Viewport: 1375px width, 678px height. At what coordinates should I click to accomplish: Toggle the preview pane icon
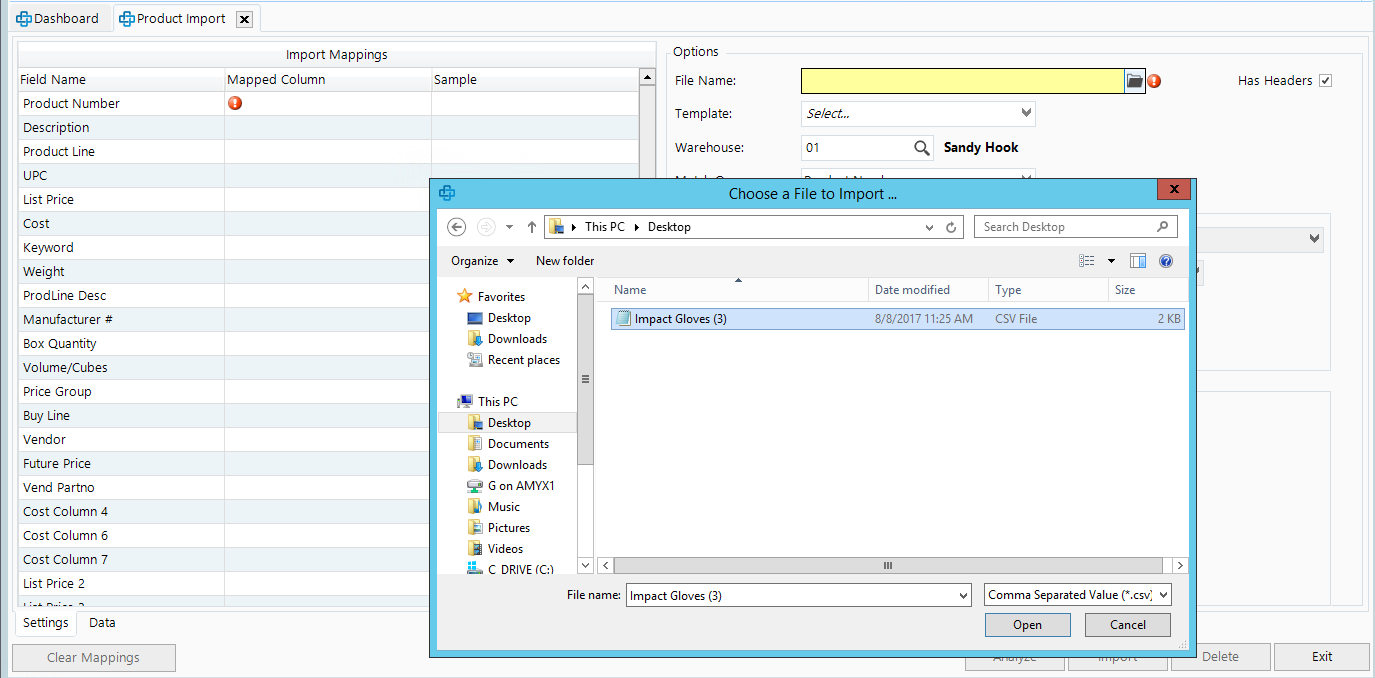point(1138,261)
